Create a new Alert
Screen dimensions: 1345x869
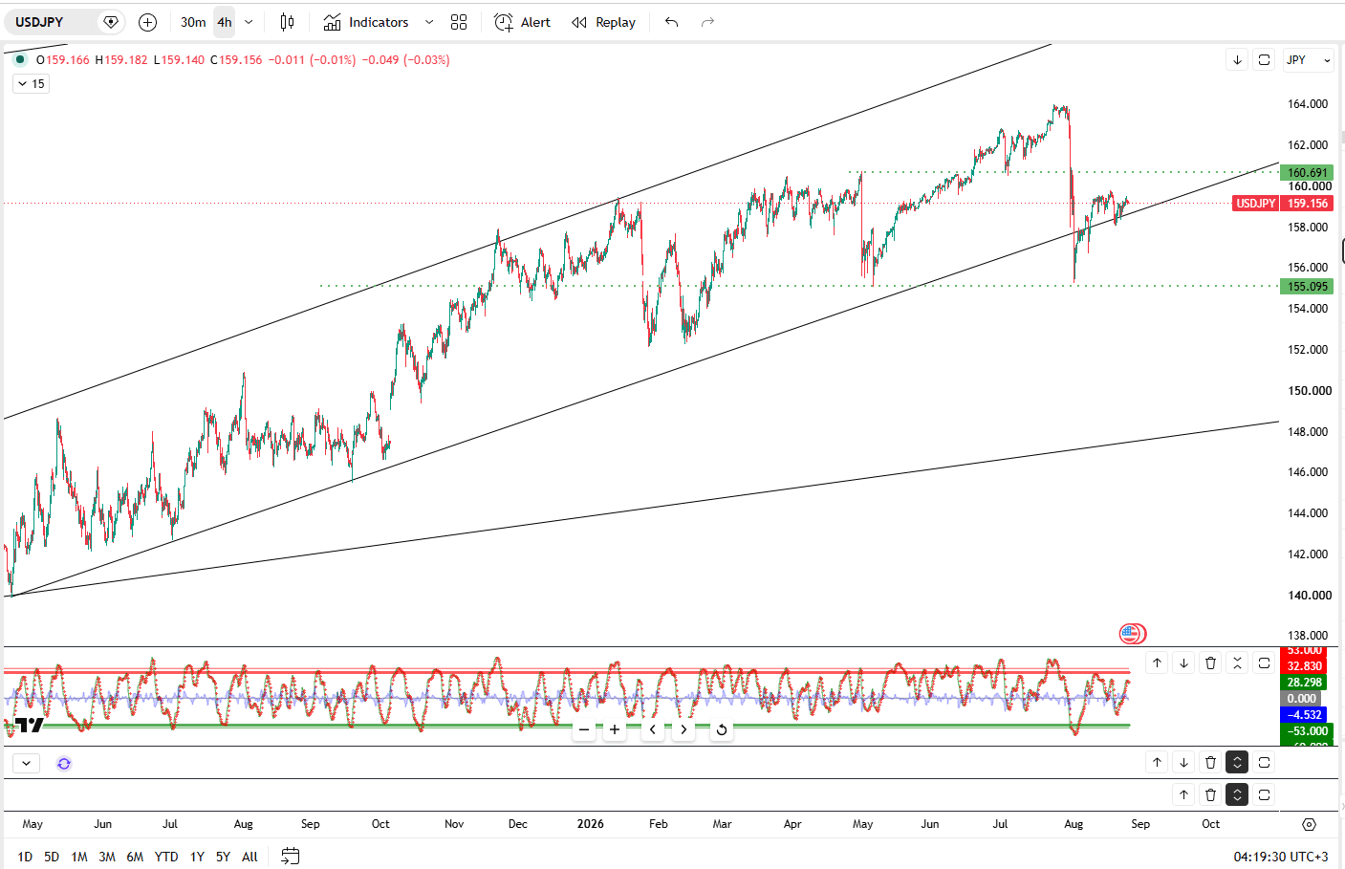point(522,22)
